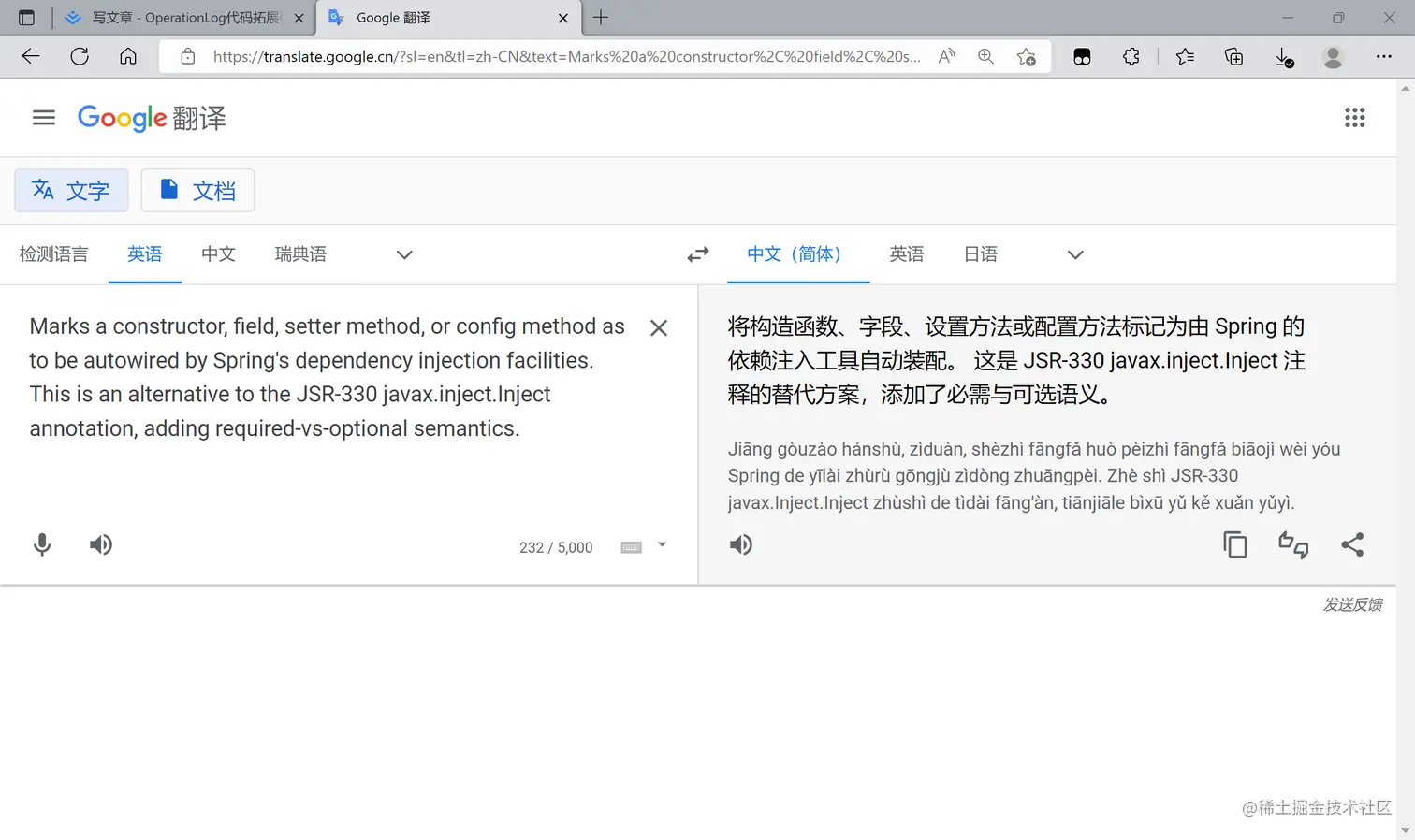1415x840 pixels.
Task: Go back in the browser
Action: tap(31, 56)
